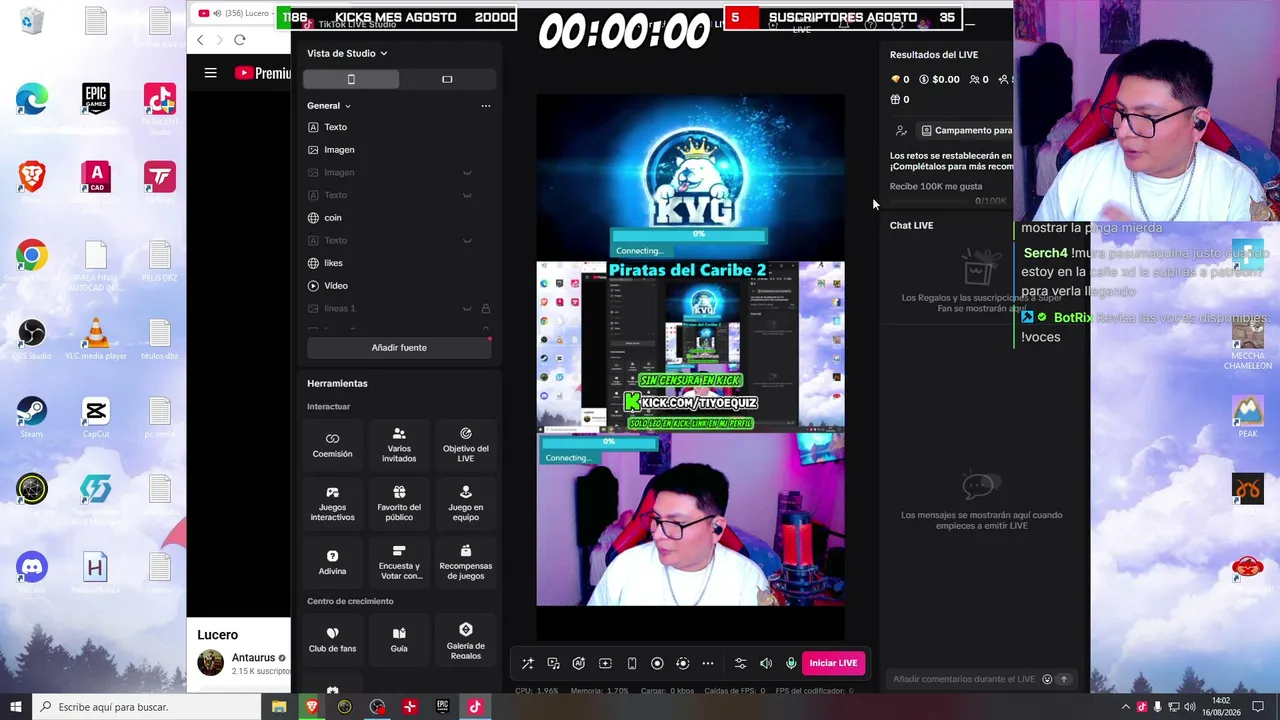The height and width of the screenshot is (720, 1280).
Task: Open Club de fans tile
Action: (x=332, y=639)
